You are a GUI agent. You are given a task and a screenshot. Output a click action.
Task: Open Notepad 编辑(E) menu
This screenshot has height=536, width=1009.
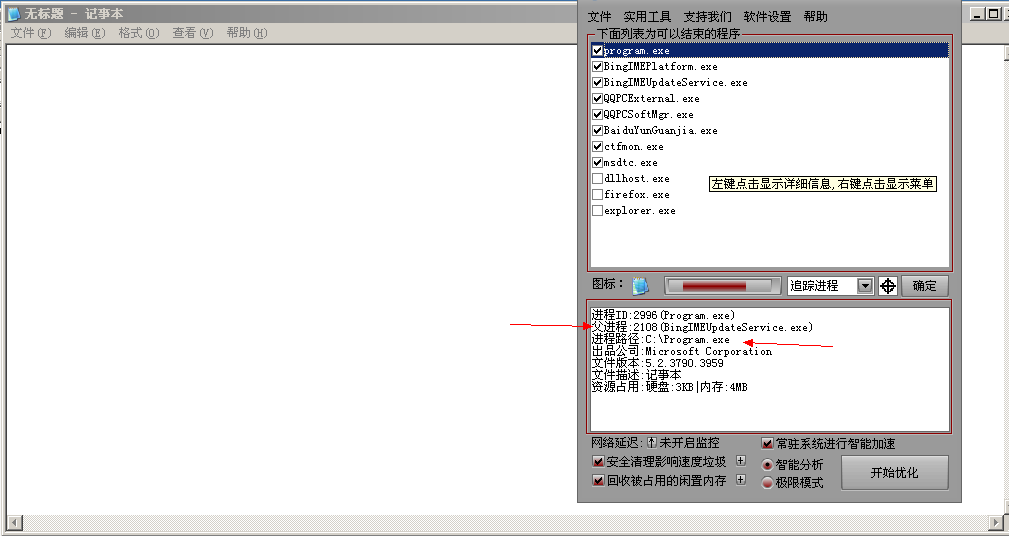click(84, 33)
